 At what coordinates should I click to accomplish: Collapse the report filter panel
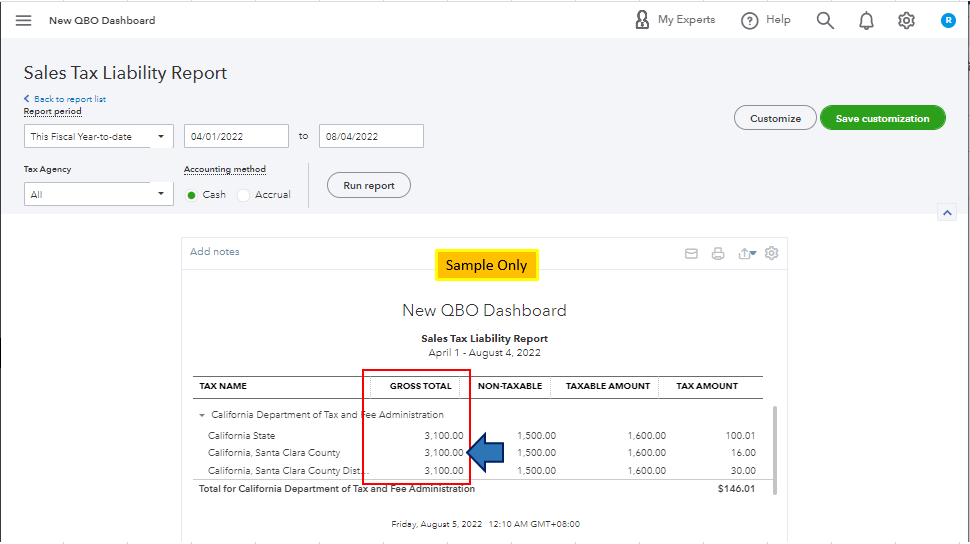click(947, 212)
